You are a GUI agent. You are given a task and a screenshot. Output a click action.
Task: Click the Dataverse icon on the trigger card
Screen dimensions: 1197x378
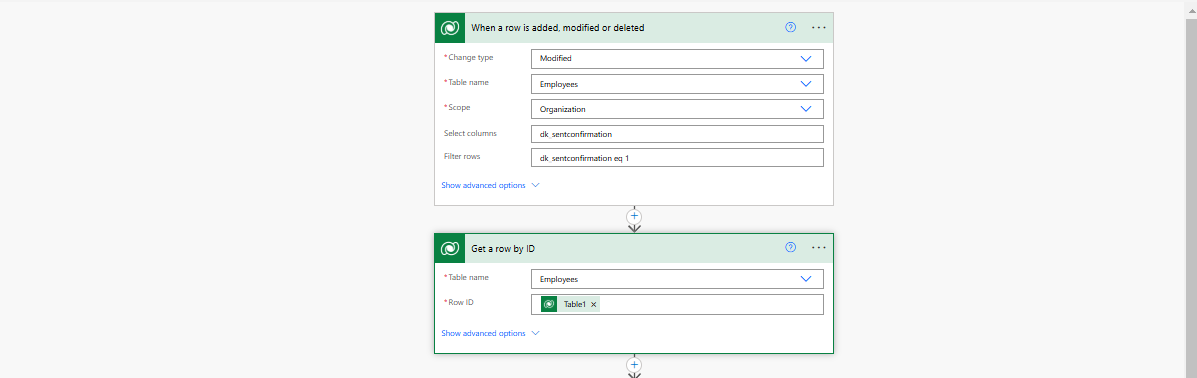point(450,27)
